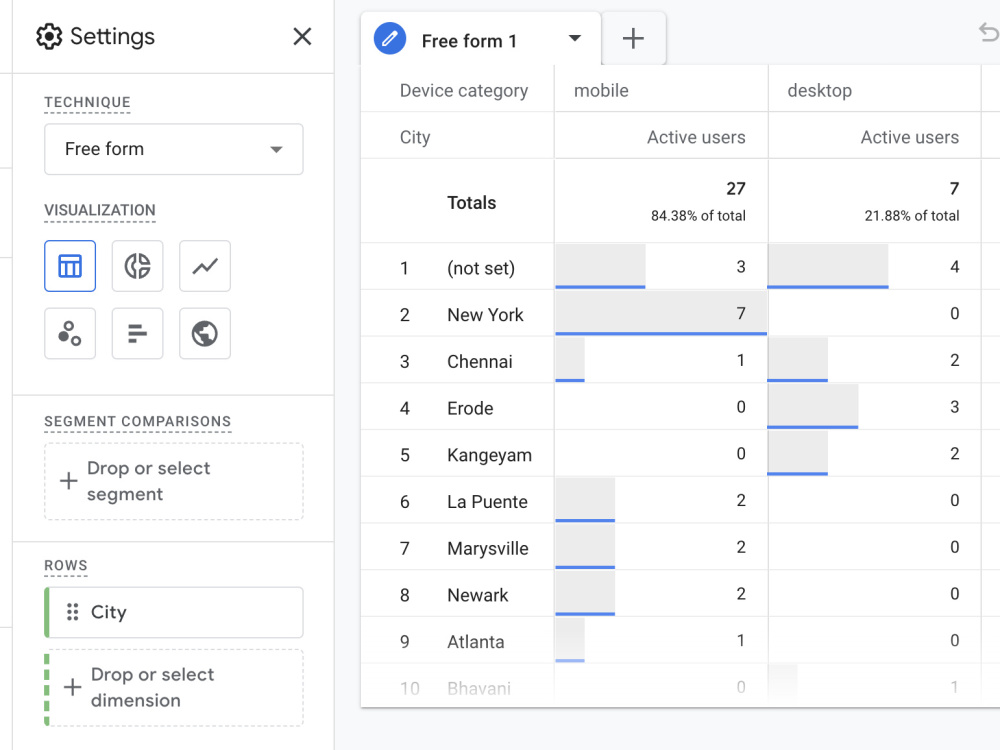1000x750 pixels.
Task: Open the Free form technique dropdown
Action: pyautogui.click(x=173, y=149)
